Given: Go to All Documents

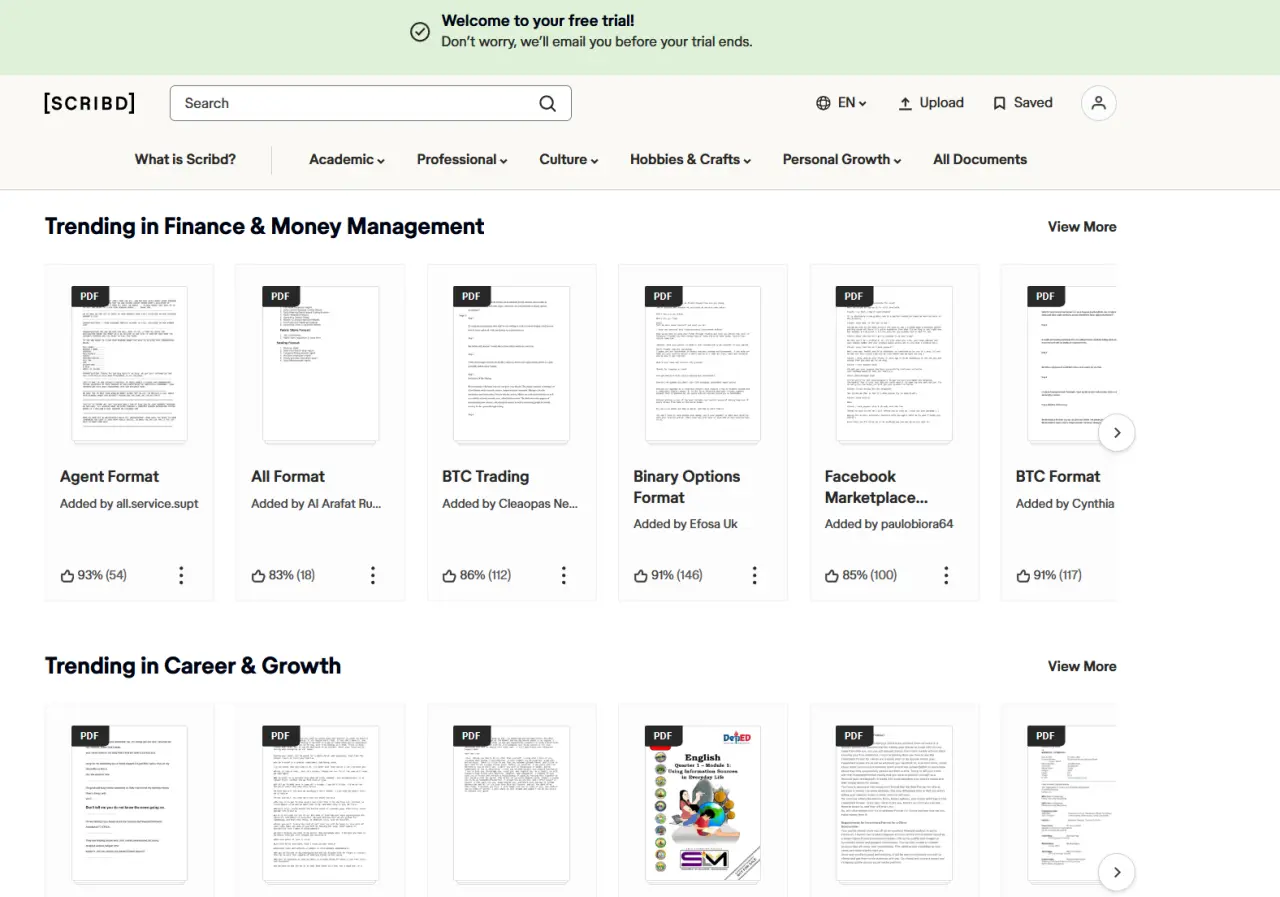Looking at the screenshot, I should coord(980,159).
